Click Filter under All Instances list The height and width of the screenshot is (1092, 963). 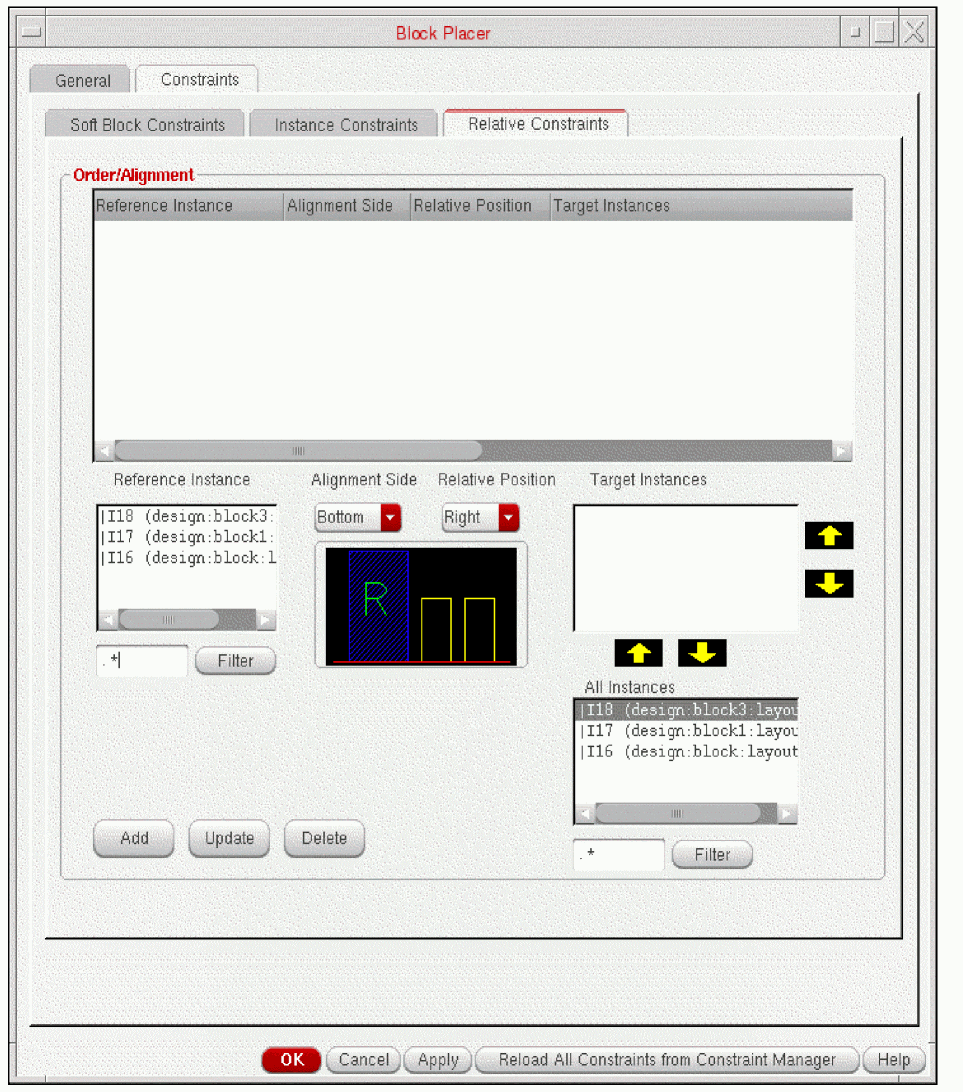[712, 854]
